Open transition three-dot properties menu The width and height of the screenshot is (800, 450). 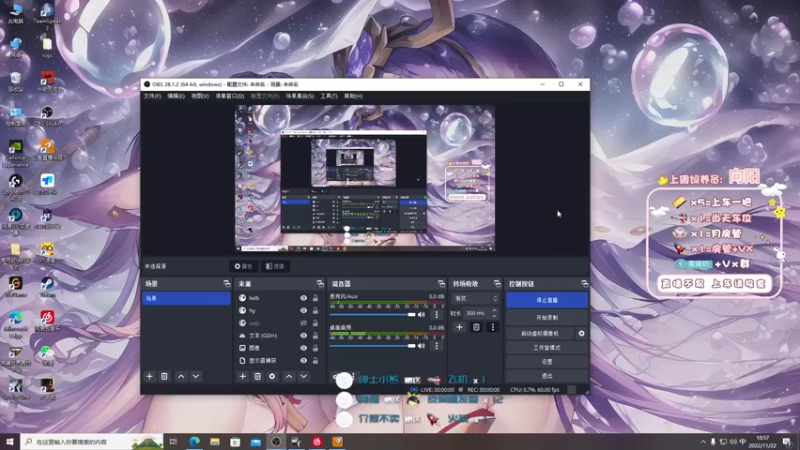click(x=493, y=327)
